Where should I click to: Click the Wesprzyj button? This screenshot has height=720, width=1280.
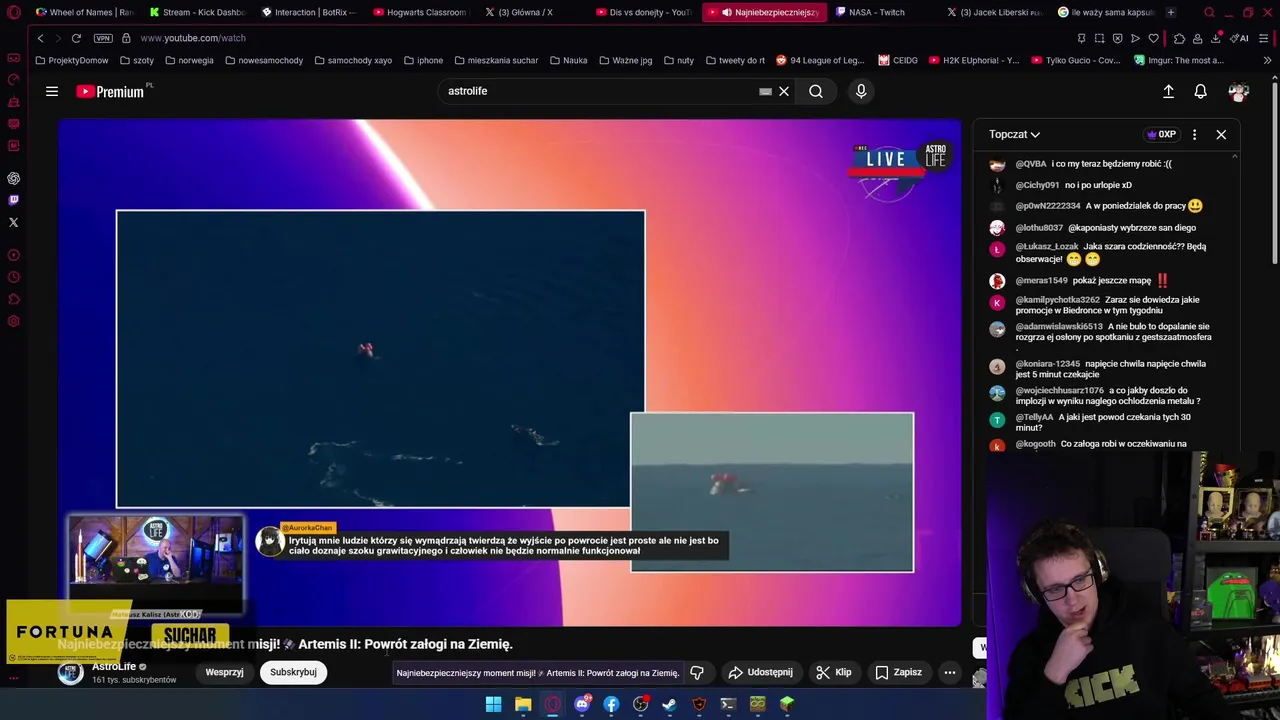[224, 672]
